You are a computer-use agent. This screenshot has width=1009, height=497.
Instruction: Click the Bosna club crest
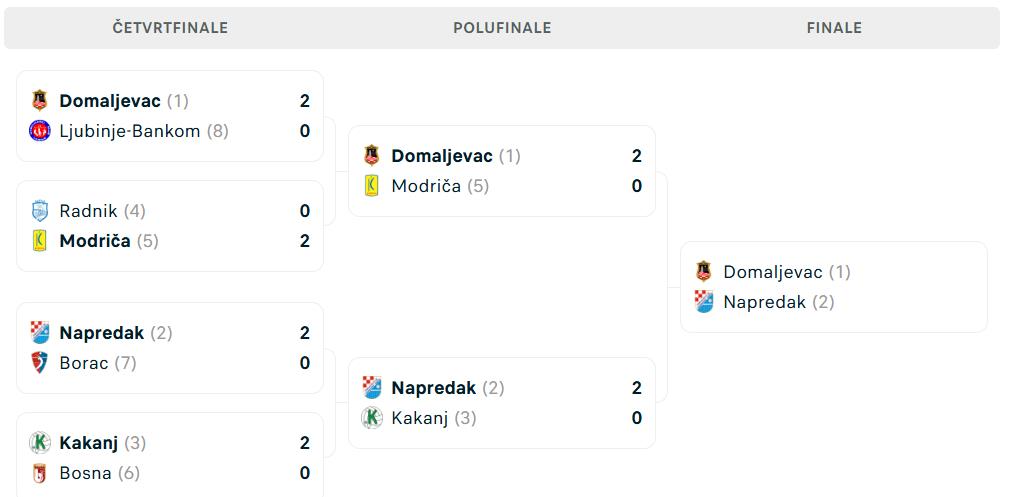coord(40,474)
